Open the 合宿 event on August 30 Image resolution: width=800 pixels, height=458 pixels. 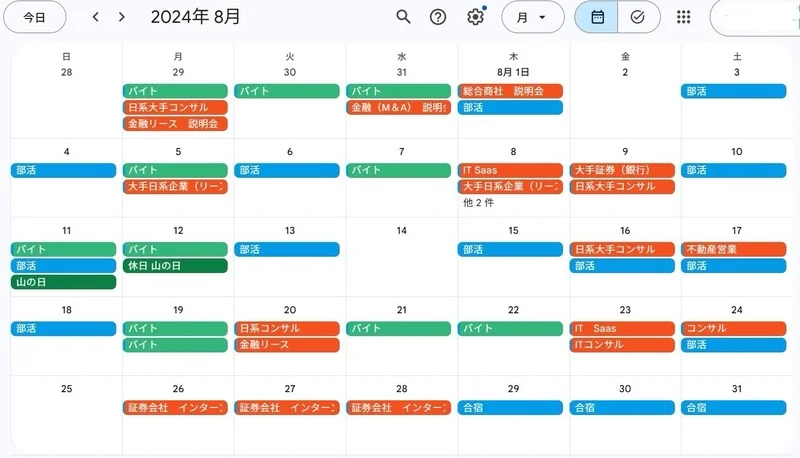(x=622, y=407)
